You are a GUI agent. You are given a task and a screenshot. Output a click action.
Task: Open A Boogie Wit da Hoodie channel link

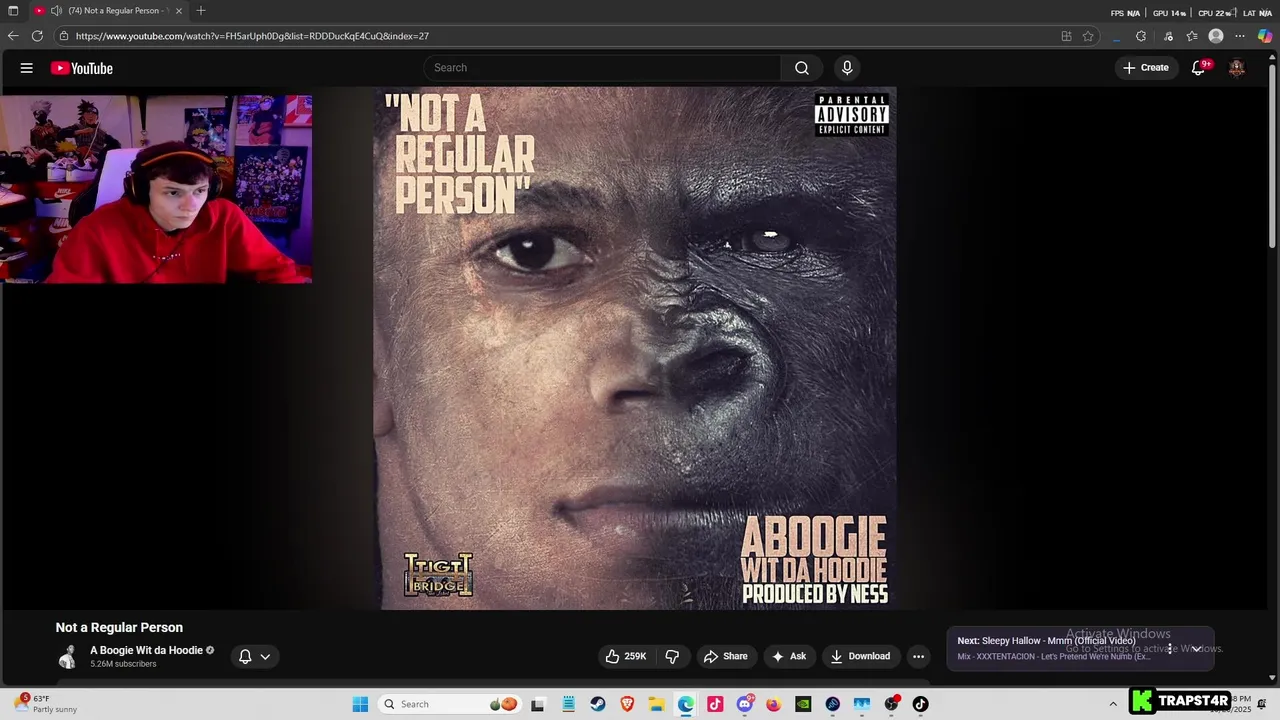146,650
